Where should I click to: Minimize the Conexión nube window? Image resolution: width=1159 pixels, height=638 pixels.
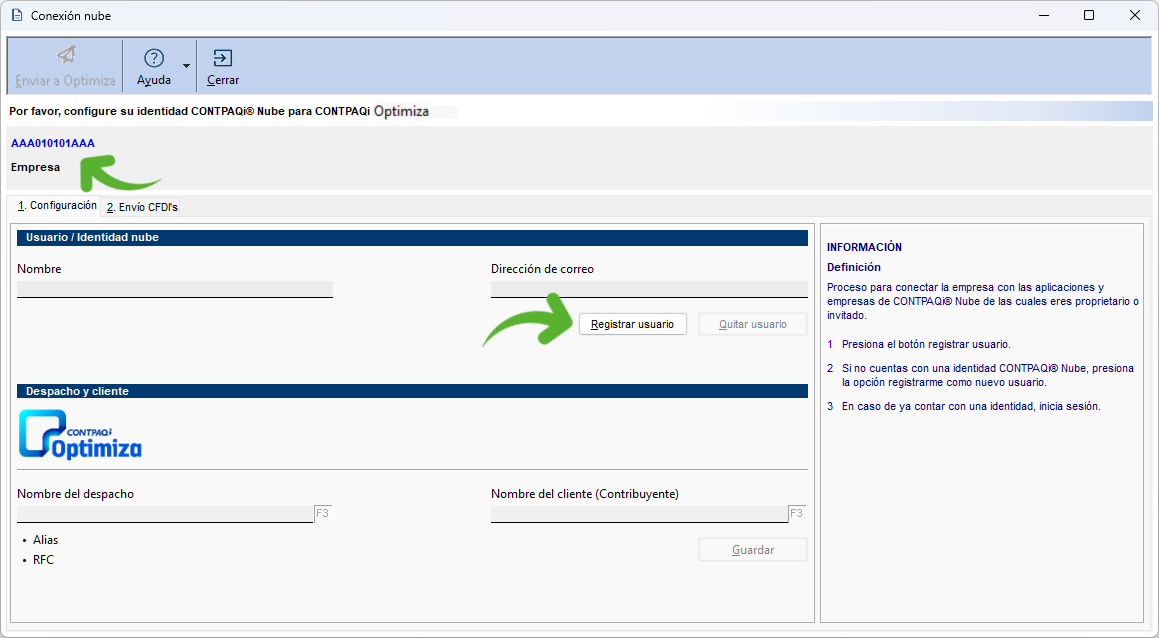1043,16
